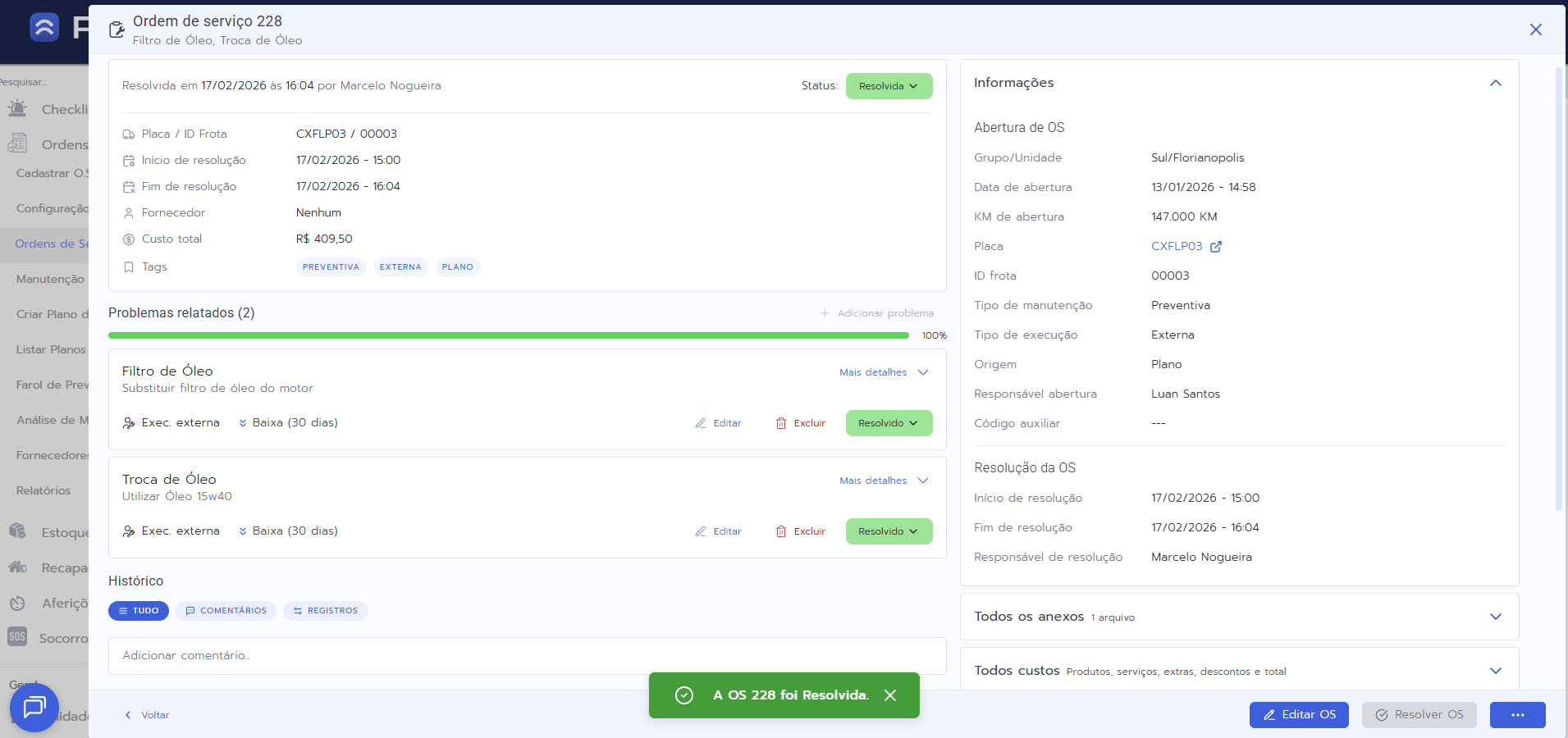1568x738 pixels.
Task: Collapse the Informações panel
Action: (1495, 83)
